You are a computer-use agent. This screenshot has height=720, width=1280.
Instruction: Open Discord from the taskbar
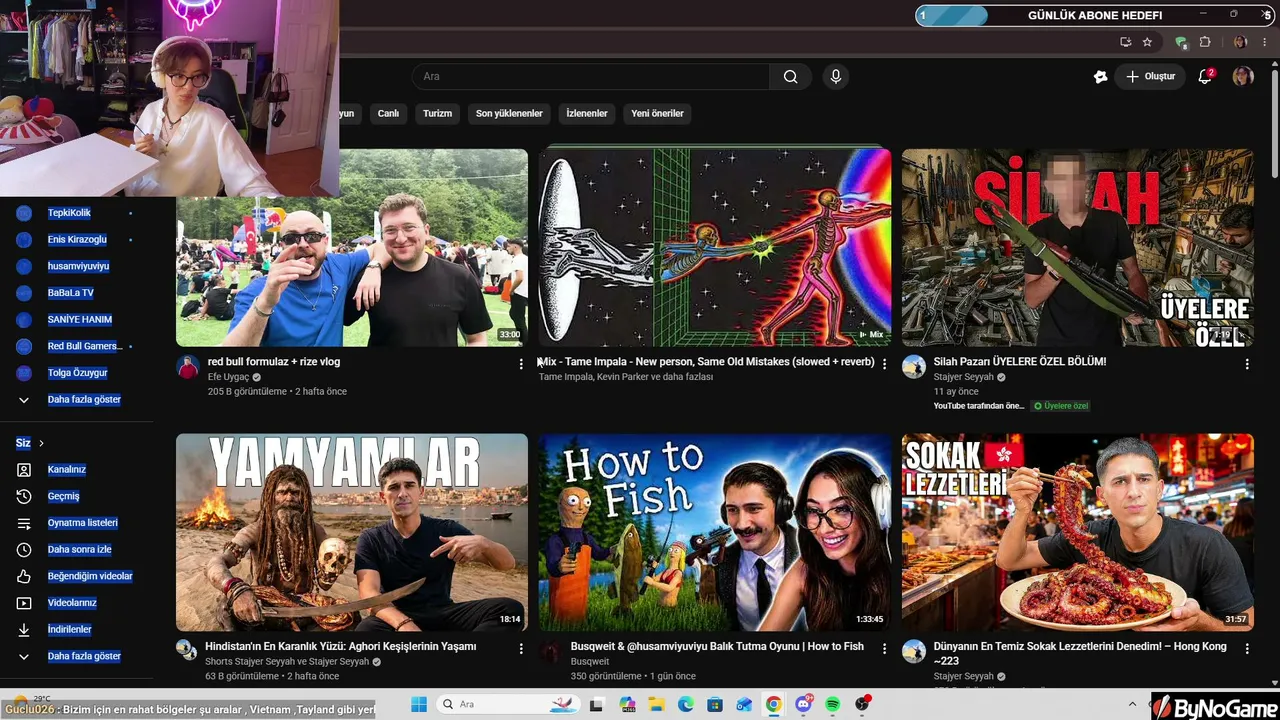click(803, 704)
